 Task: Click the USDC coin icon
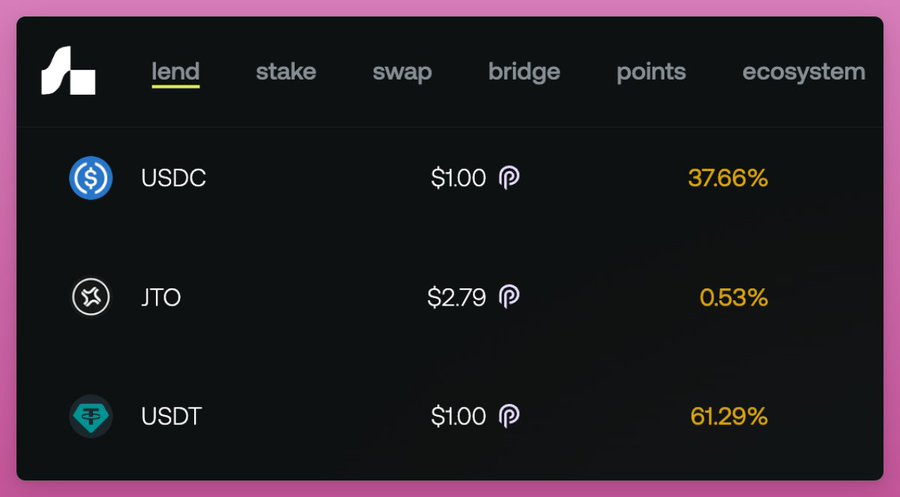click(x=90, y=179)
